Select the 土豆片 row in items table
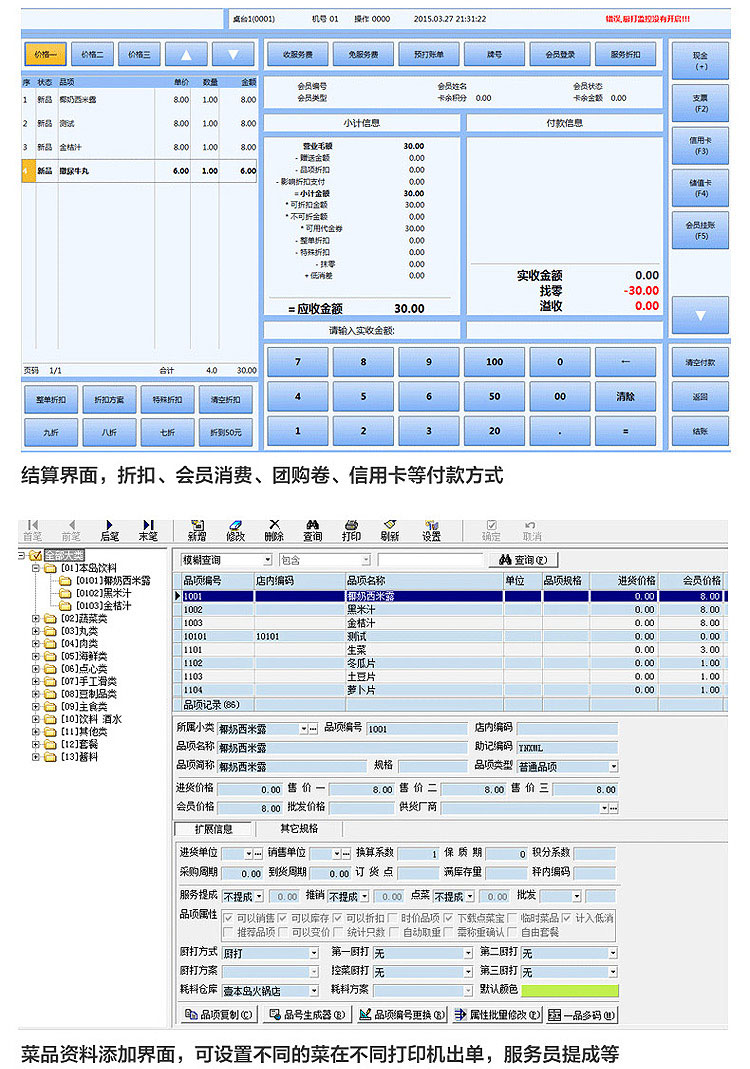The width and height of the screenshot is (750, 1069). [x=450, y=676]
